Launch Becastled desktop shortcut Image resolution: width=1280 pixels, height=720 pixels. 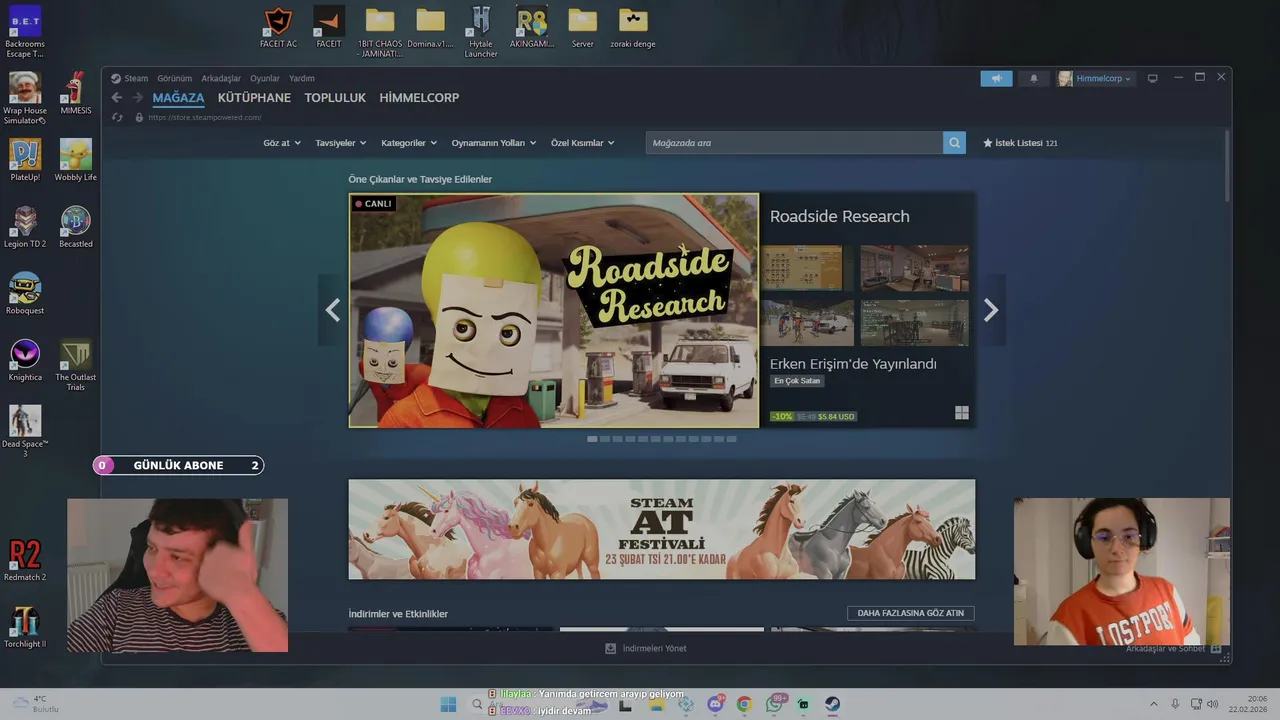[76, 227]
